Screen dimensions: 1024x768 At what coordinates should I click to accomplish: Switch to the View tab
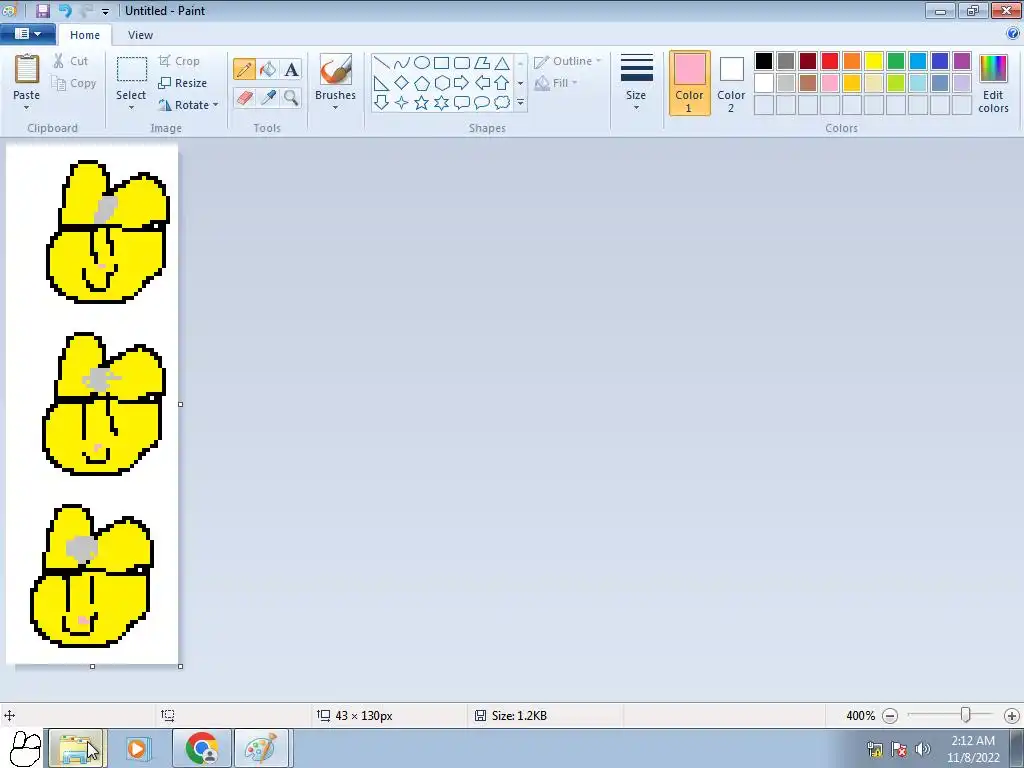coord(140,35)
